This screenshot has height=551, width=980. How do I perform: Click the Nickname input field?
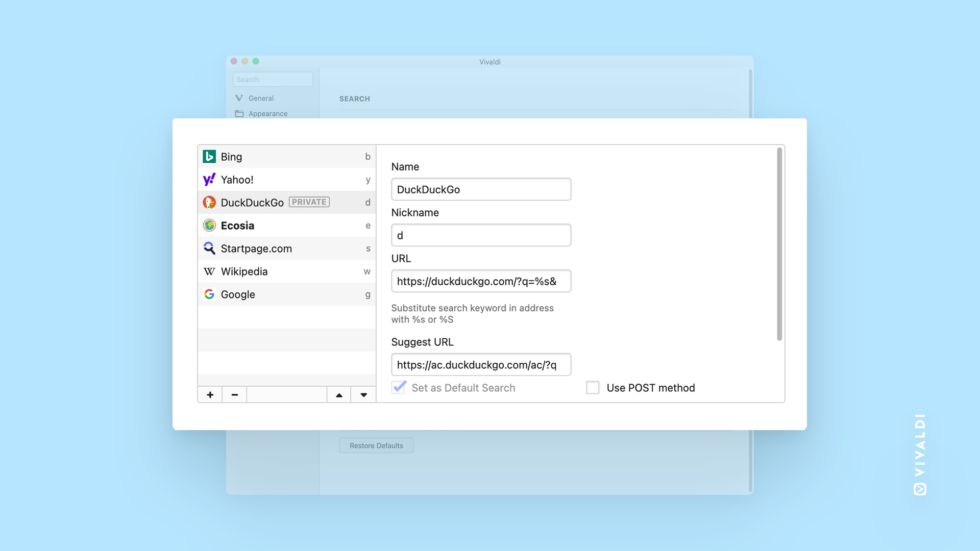(481, 235)
